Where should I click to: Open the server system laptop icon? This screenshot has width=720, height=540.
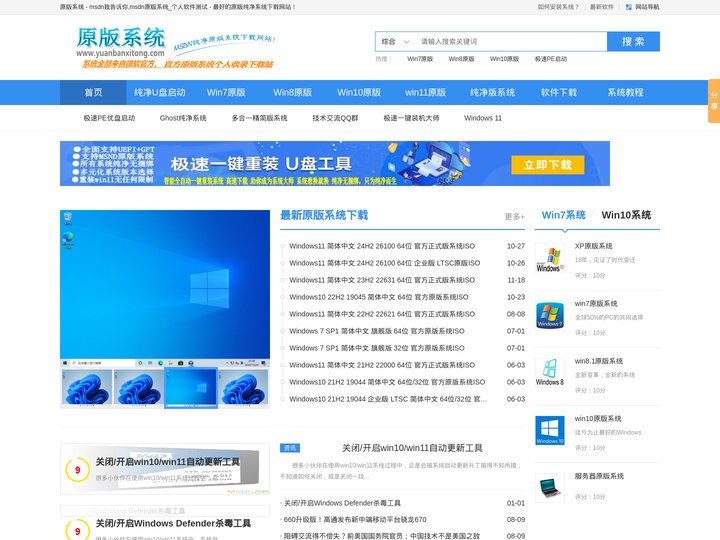(x=550, y=488)
